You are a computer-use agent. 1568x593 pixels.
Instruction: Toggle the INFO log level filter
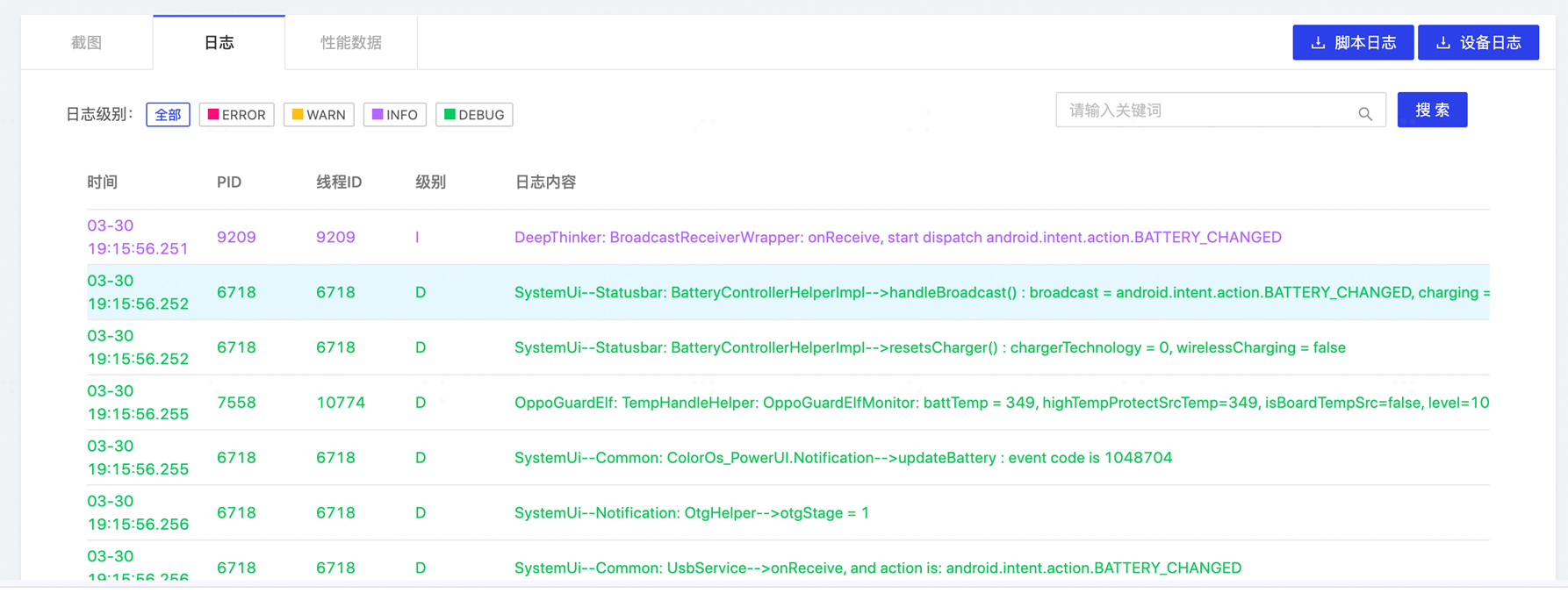tap(394, 115)
